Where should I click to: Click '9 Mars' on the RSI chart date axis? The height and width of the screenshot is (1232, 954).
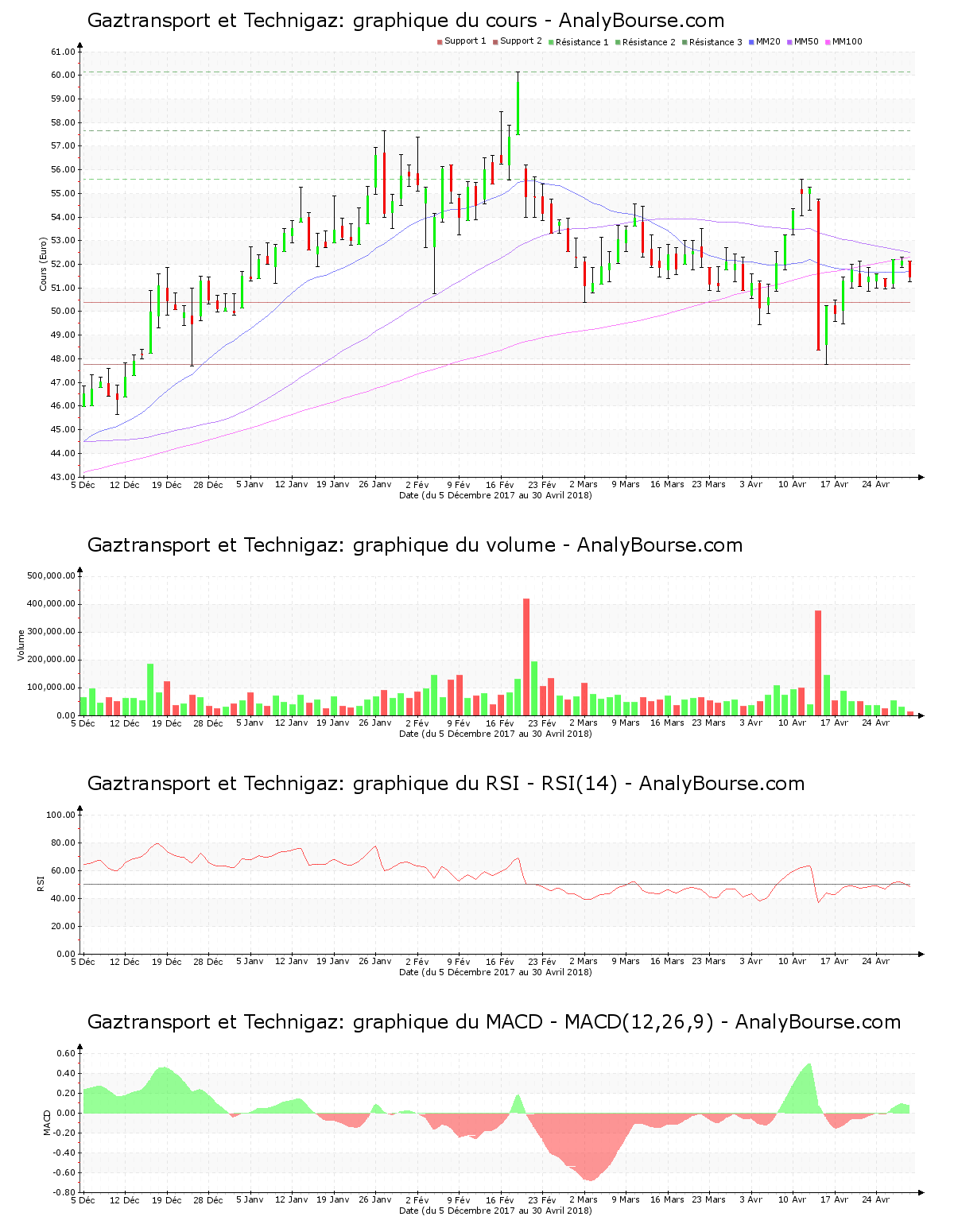pyautogui.click(x=625, y=962)
